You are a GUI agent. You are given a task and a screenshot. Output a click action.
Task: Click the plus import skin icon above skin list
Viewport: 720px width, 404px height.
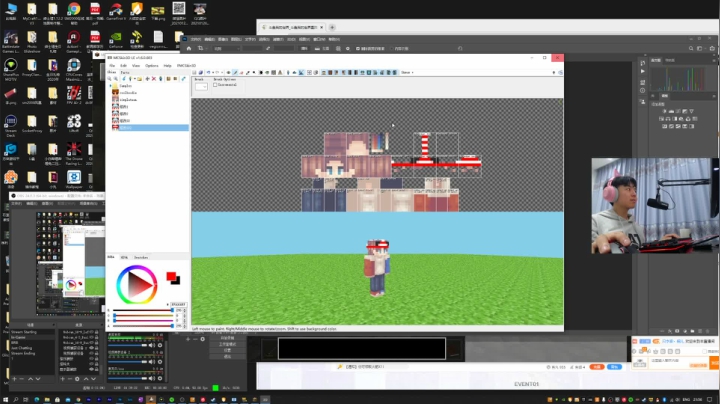pyautogui.click(x=147, y=79)
